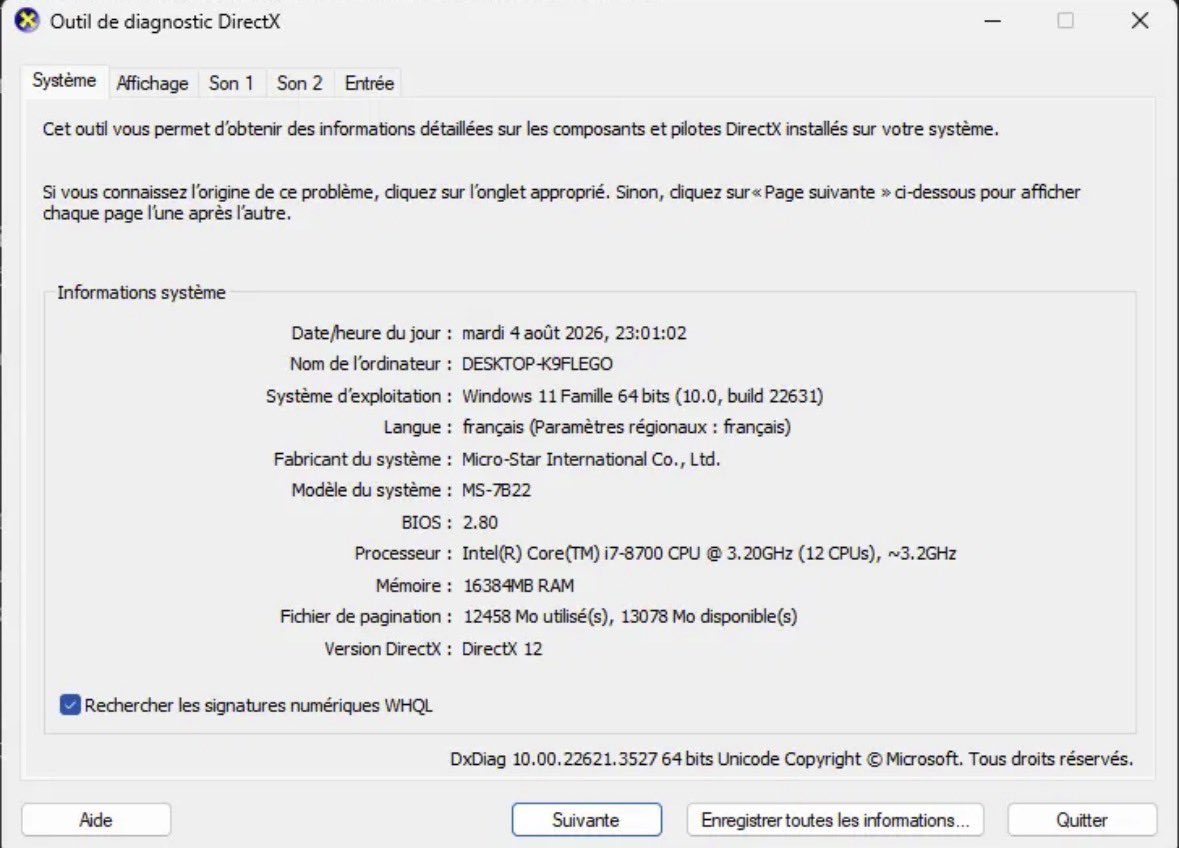The image size is (1179, 848).
Task: Click the Processeur field label
Action: [403, 553]
